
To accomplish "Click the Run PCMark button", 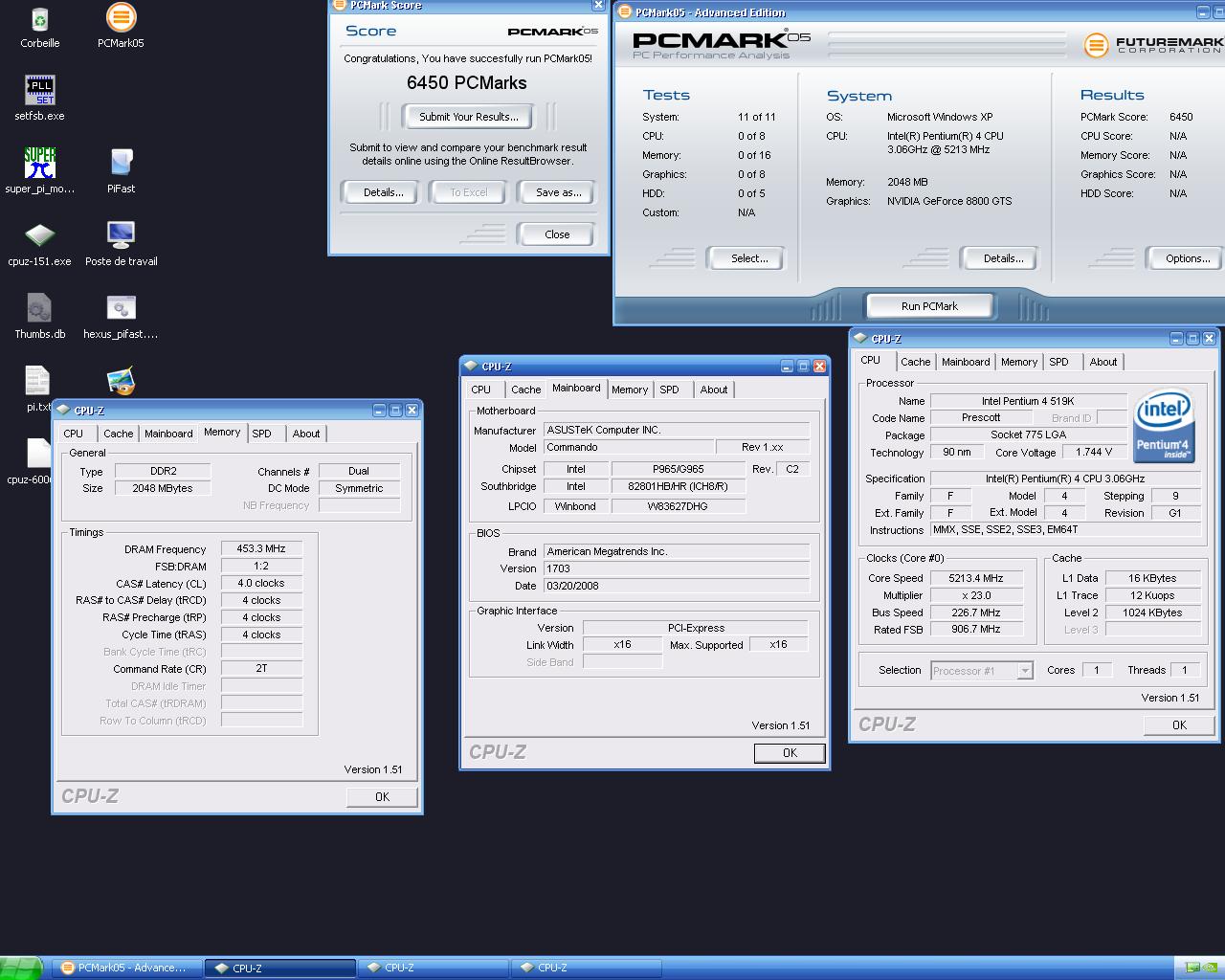I will [929, 306].
